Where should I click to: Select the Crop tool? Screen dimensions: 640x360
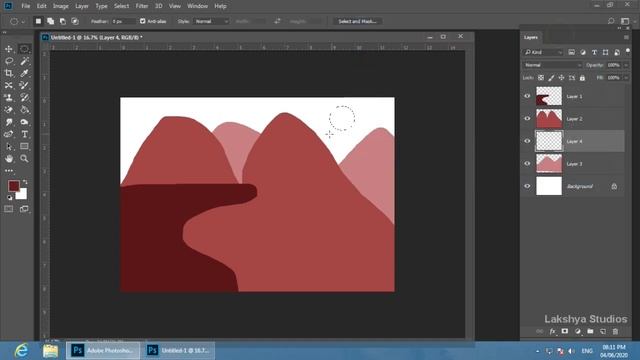pyautogui.click(x=9, y=73)
